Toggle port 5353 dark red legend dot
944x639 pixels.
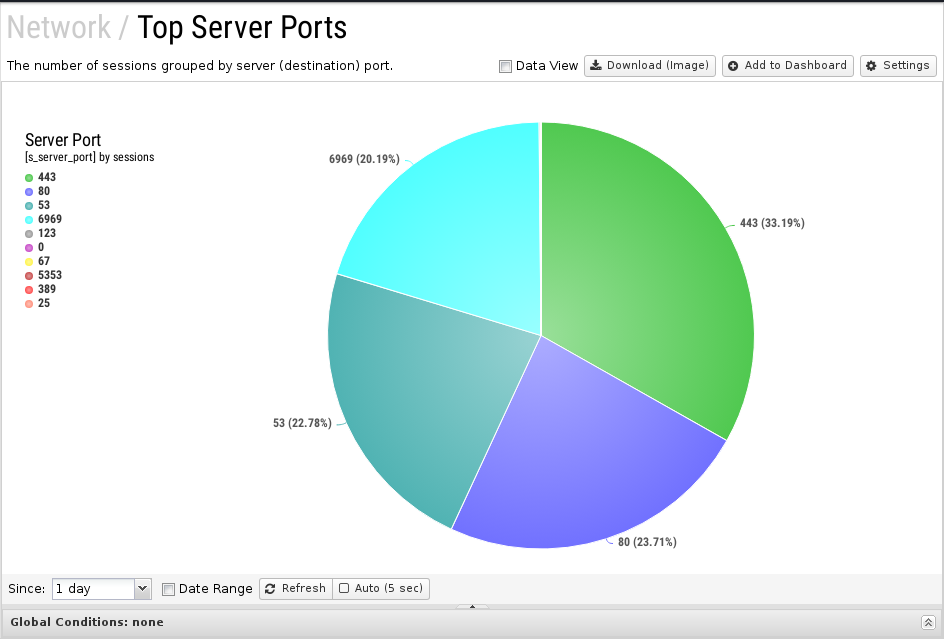pos(29,275)
